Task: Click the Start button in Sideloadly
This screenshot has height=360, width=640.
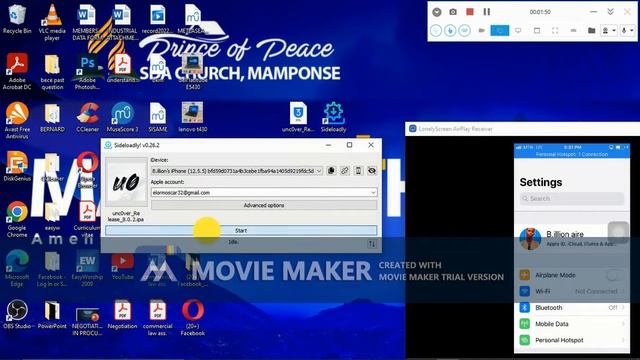Action: [x=241, y=231]
